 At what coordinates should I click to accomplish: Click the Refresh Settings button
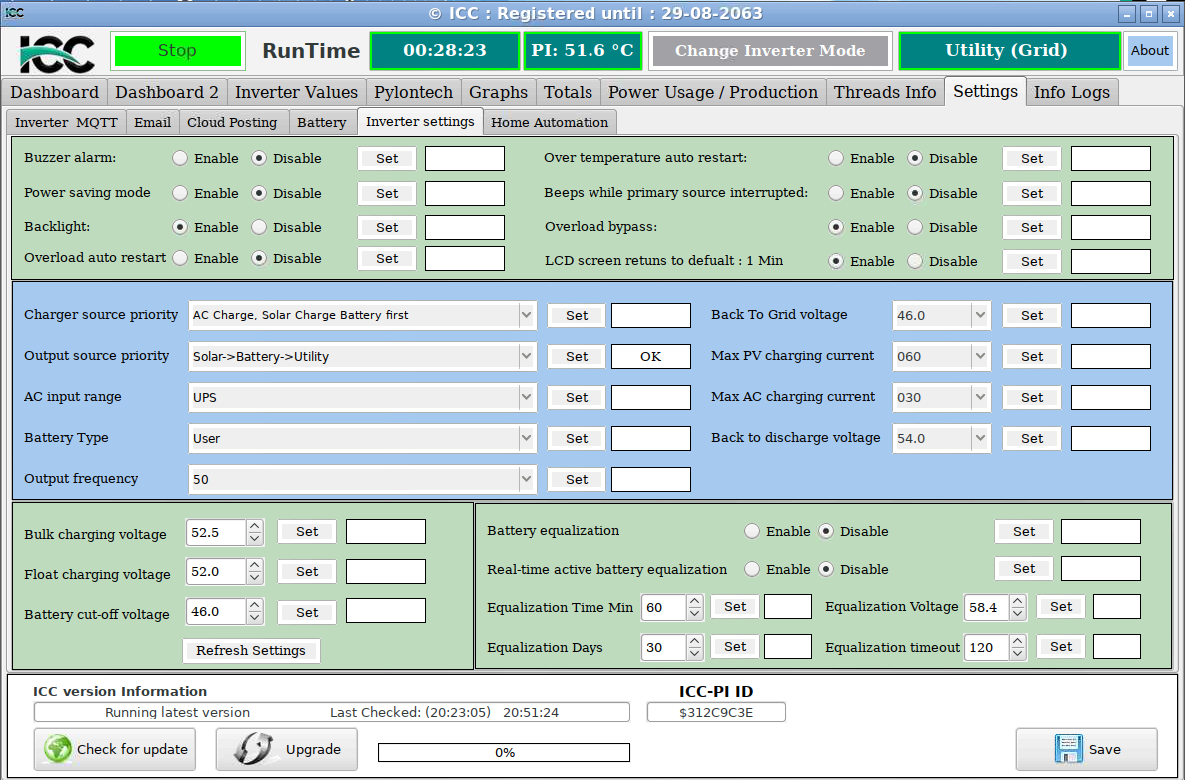(x=250, y=650)
